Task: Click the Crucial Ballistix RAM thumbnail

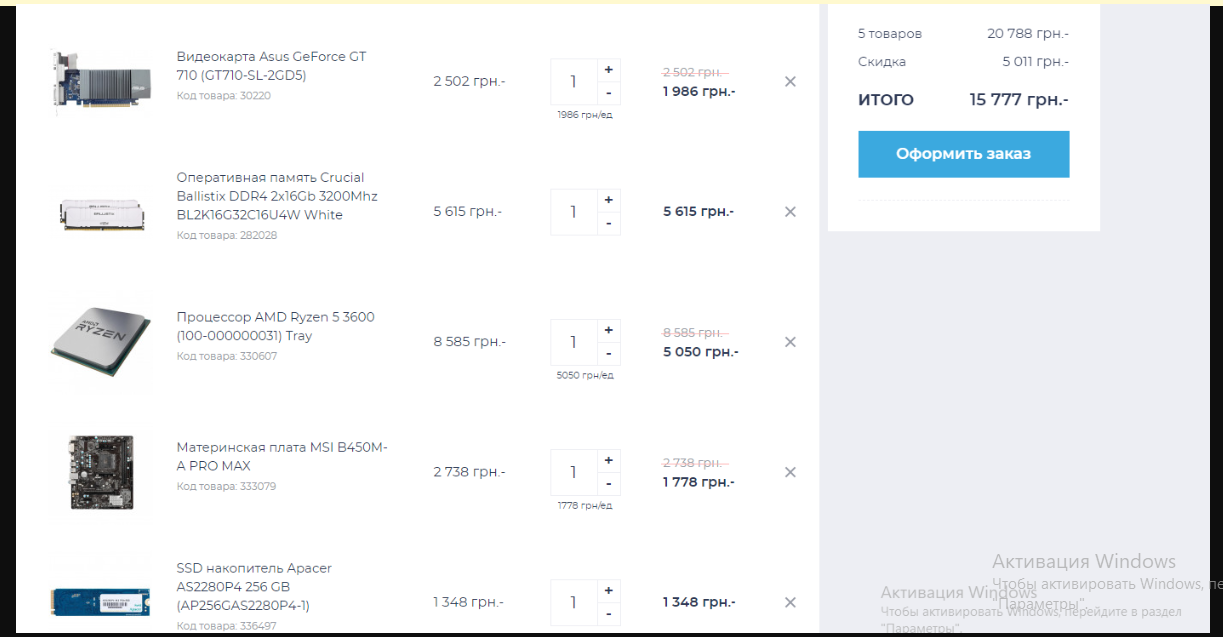Action: 100,212
